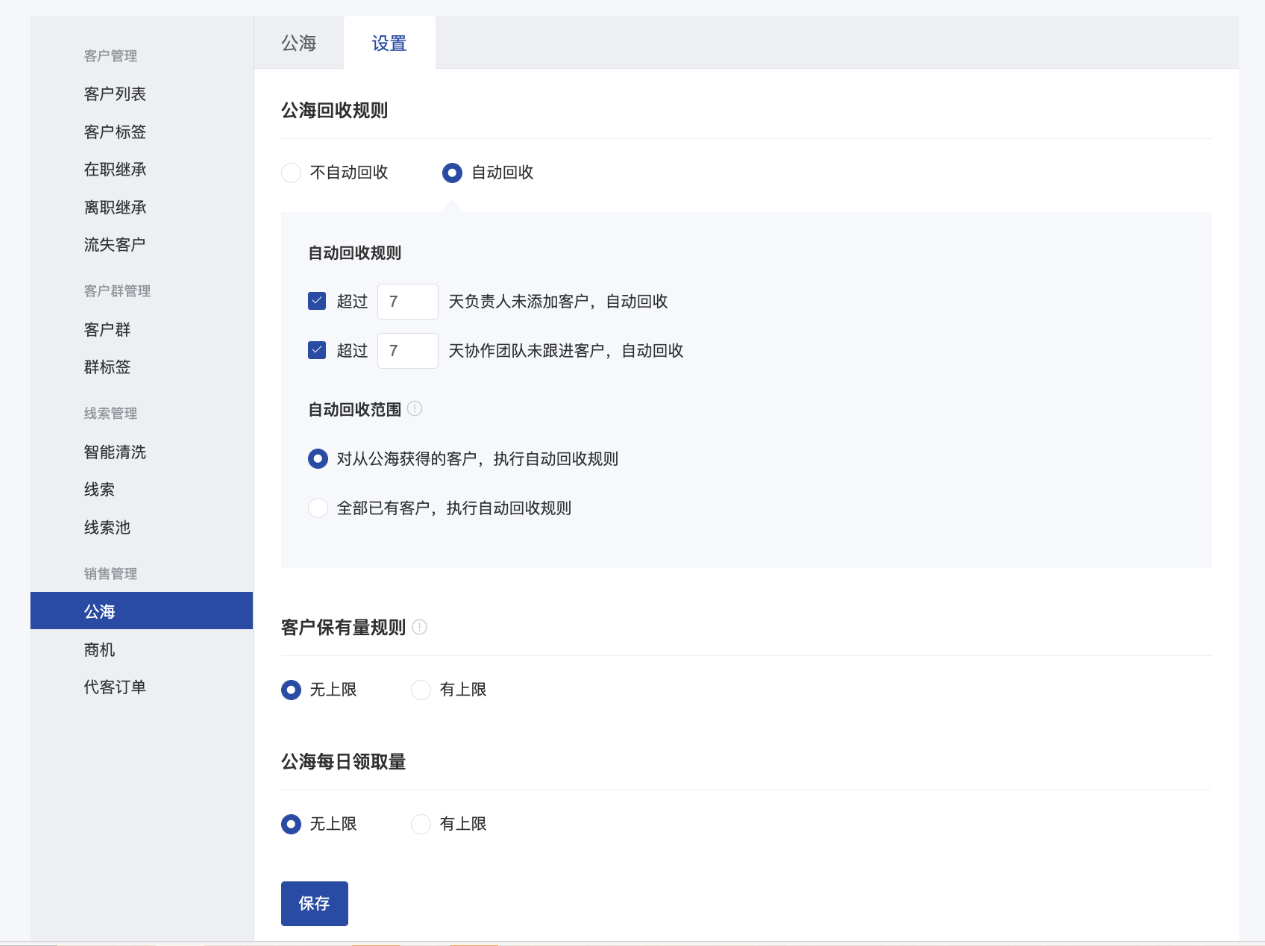Click the 销售管理 section label

pos(110,574)
